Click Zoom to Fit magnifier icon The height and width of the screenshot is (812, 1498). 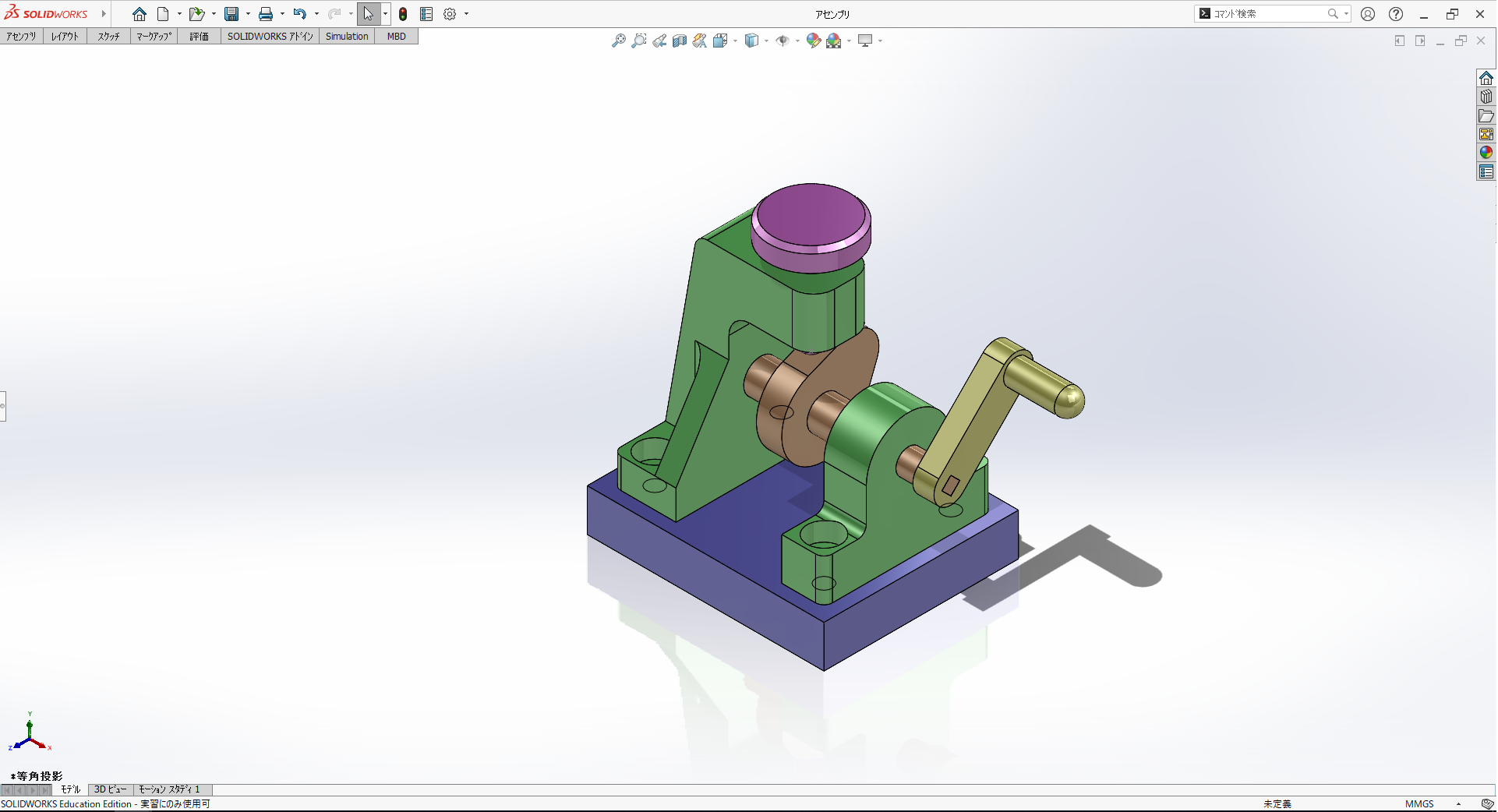[x=618, y=41]
